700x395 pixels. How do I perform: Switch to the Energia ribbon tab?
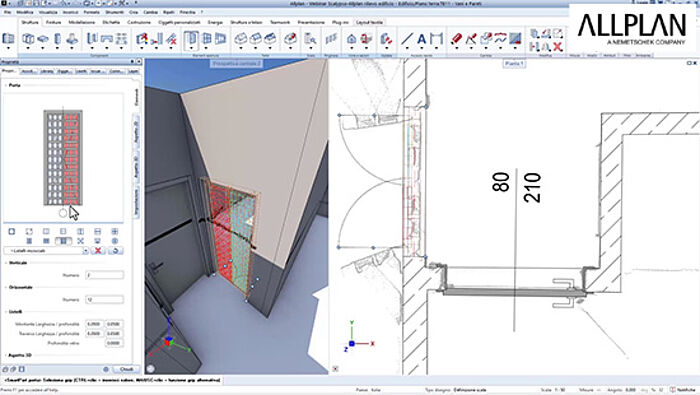[215, 22]
